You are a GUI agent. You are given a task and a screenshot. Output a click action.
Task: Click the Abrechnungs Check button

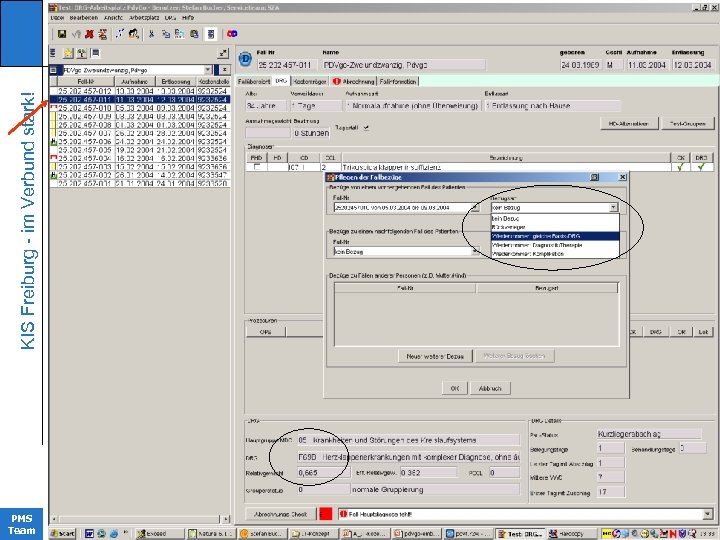click(281, 514)
